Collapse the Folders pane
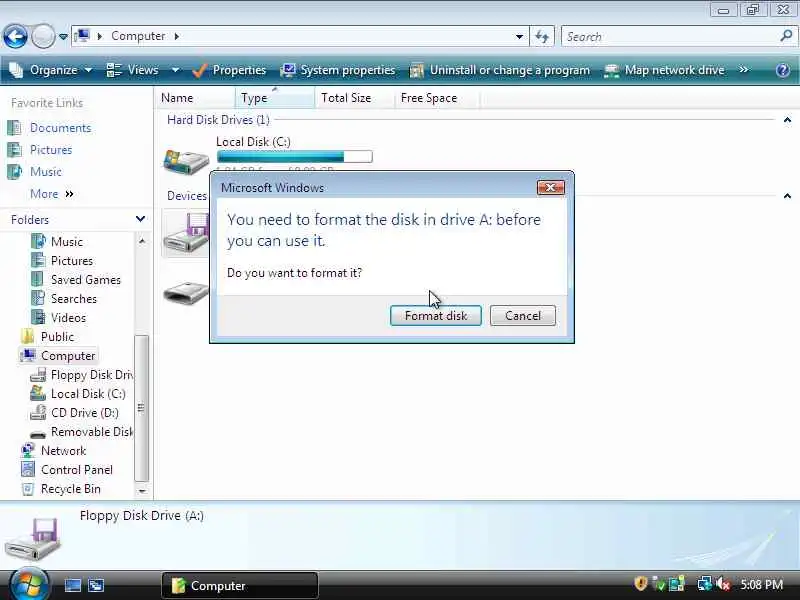The height and width of the screenshot is (600, 800). (x=140, y=219)
